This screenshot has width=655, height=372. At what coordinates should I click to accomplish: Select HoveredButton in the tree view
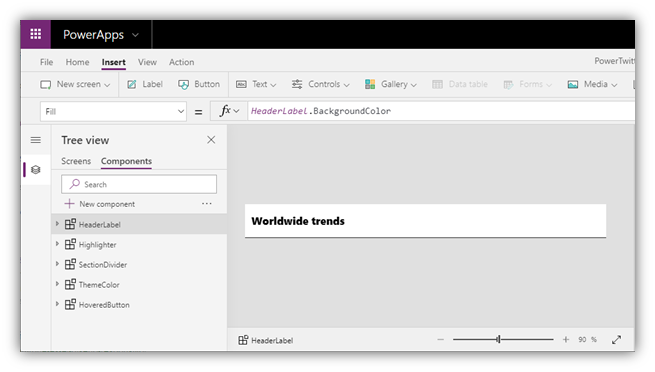104,305
